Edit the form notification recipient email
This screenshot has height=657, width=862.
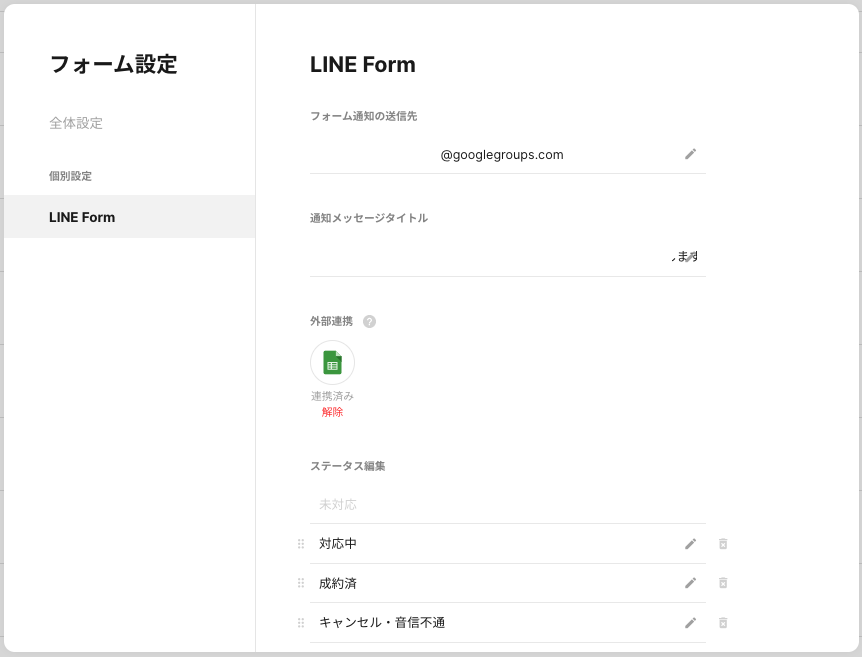pos(690,154)
